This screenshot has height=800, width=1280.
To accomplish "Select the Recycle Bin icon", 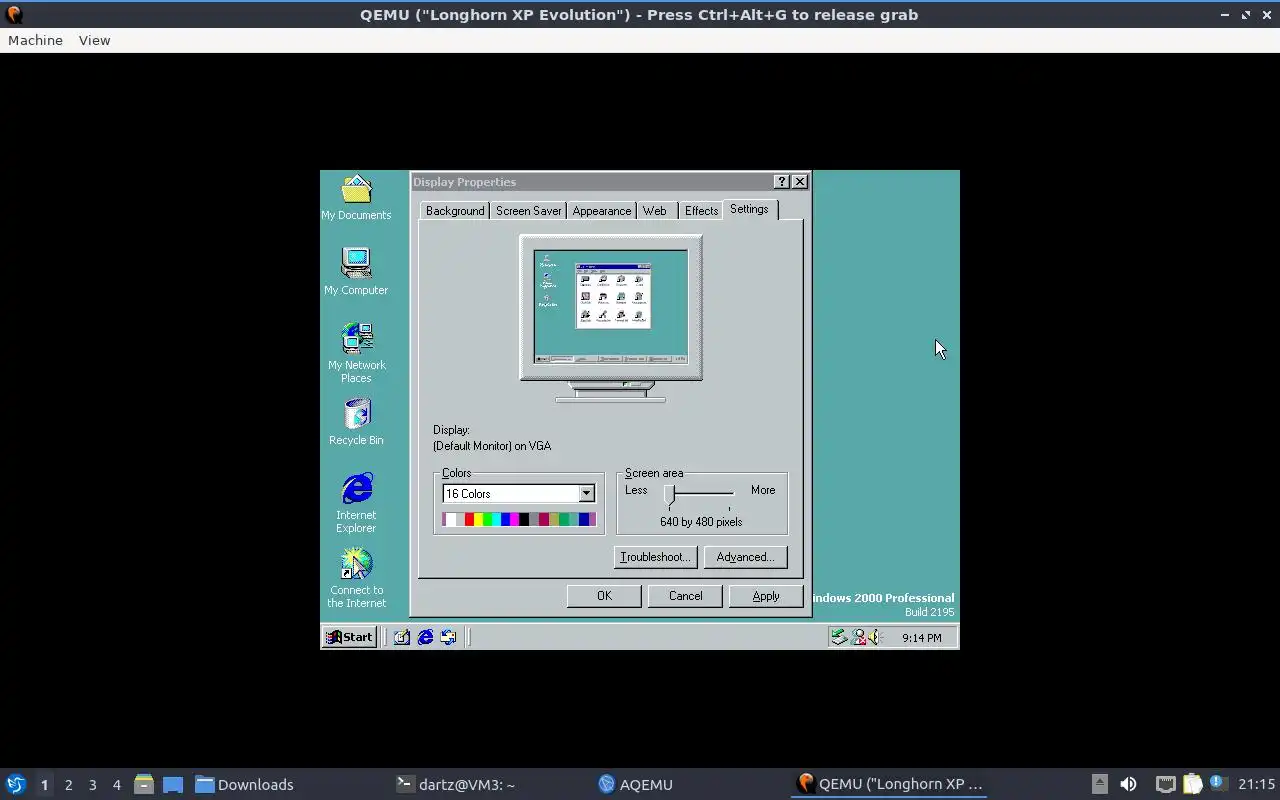I will point(356,422).
